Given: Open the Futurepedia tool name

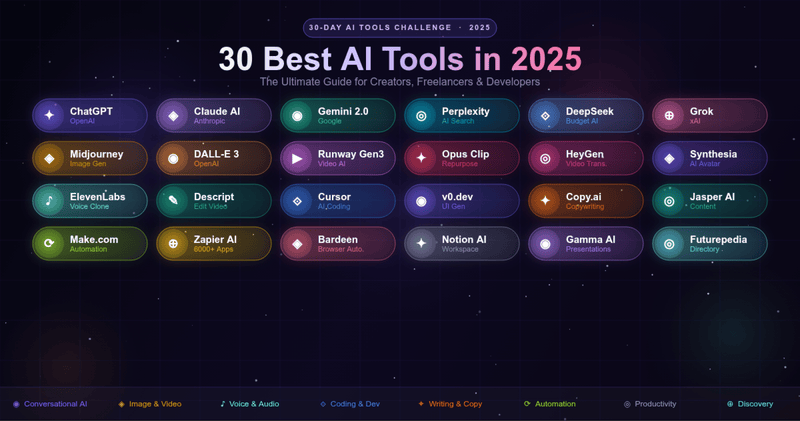Looking at the screenshot, I should coord(718,239).
